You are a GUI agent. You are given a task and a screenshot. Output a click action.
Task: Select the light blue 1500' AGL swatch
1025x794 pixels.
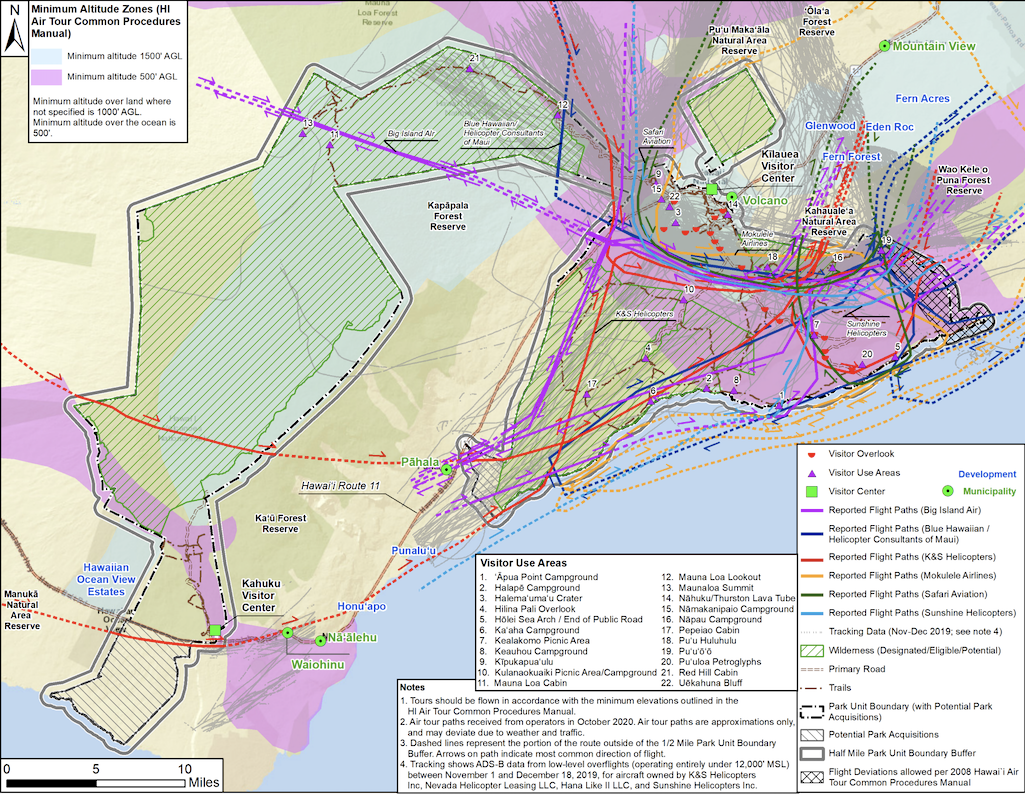46,56
